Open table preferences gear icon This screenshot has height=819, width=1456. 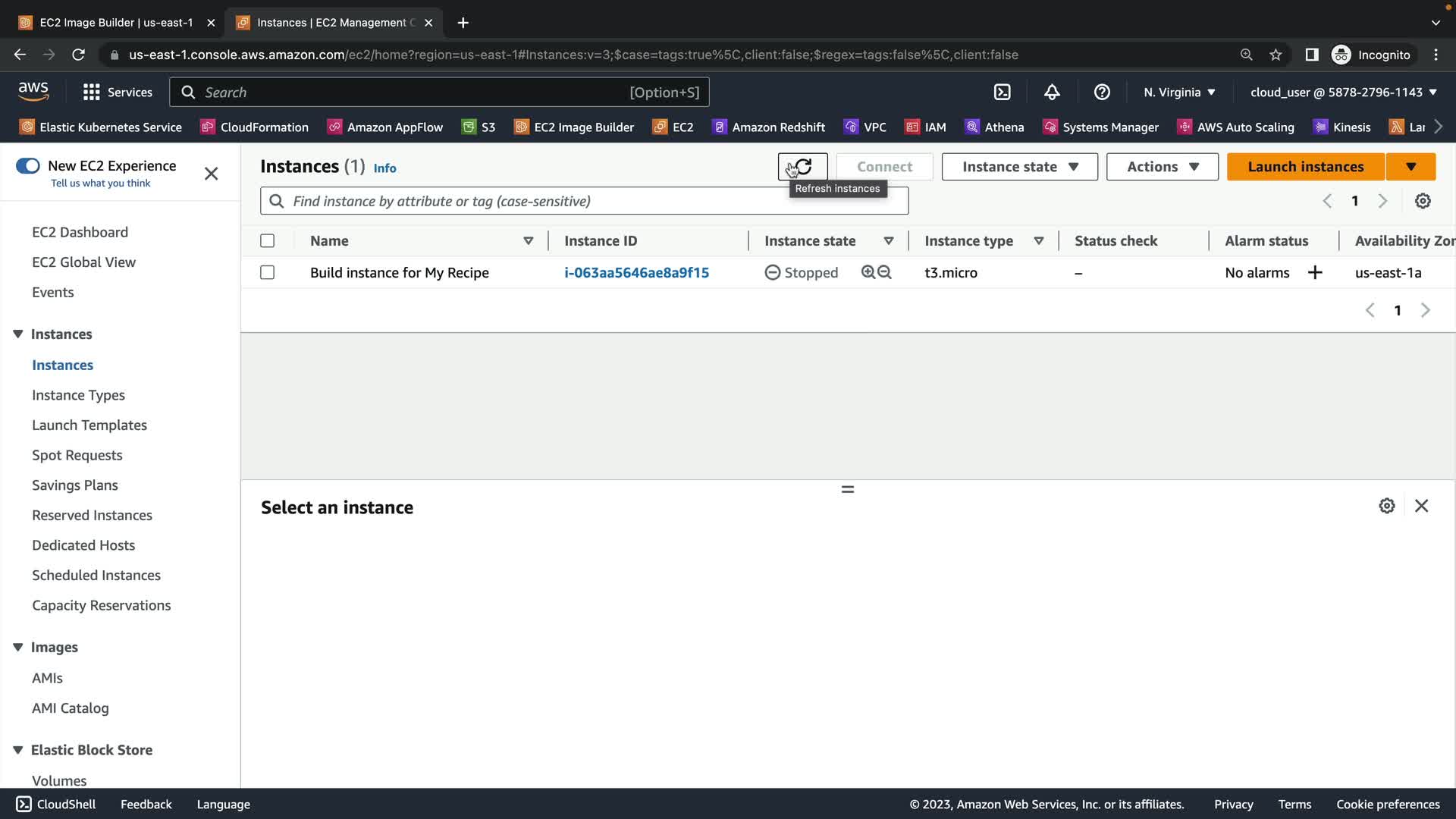[x=1423, y=201]
